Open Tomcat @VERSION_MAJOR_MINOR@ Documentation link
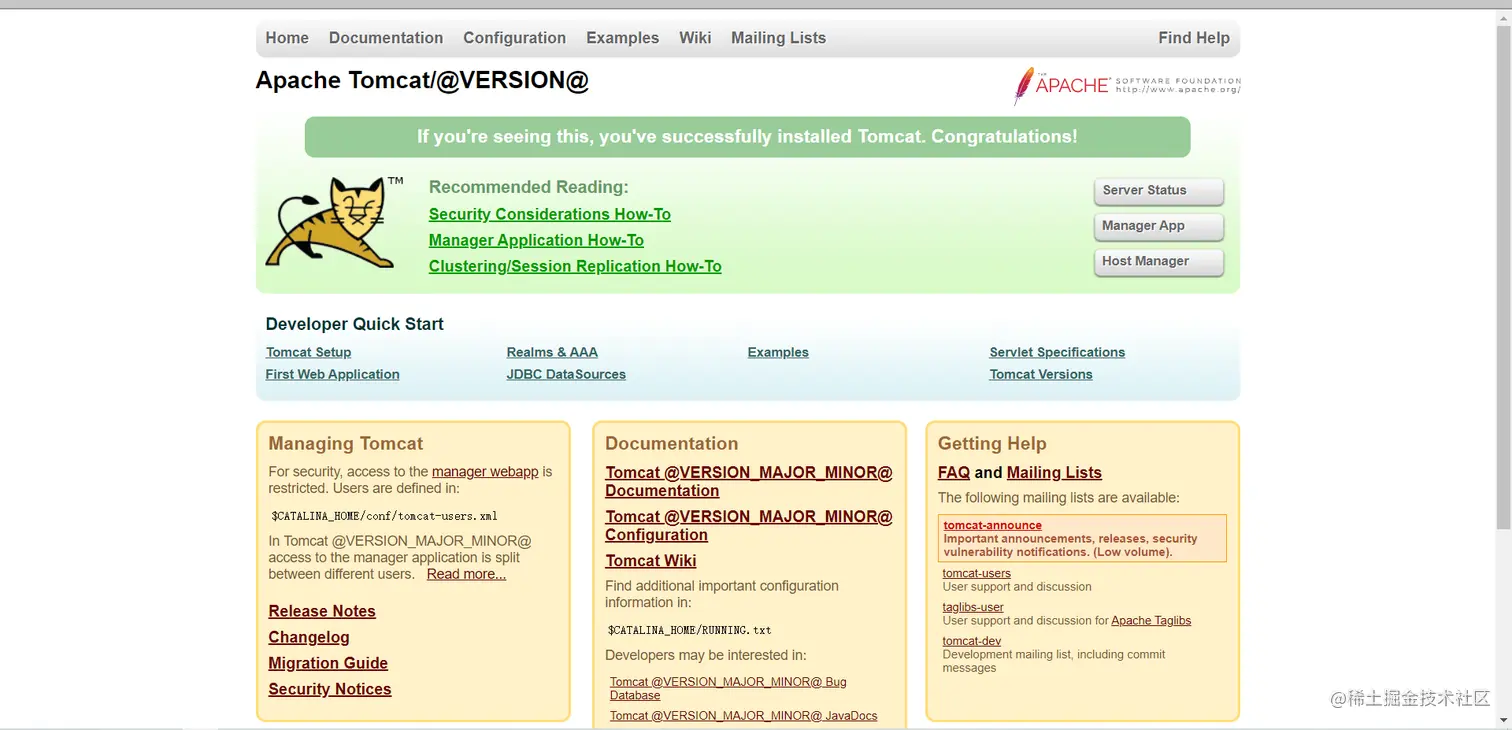1512x730 pixels. pyautogui.click(x=749, y=481)
